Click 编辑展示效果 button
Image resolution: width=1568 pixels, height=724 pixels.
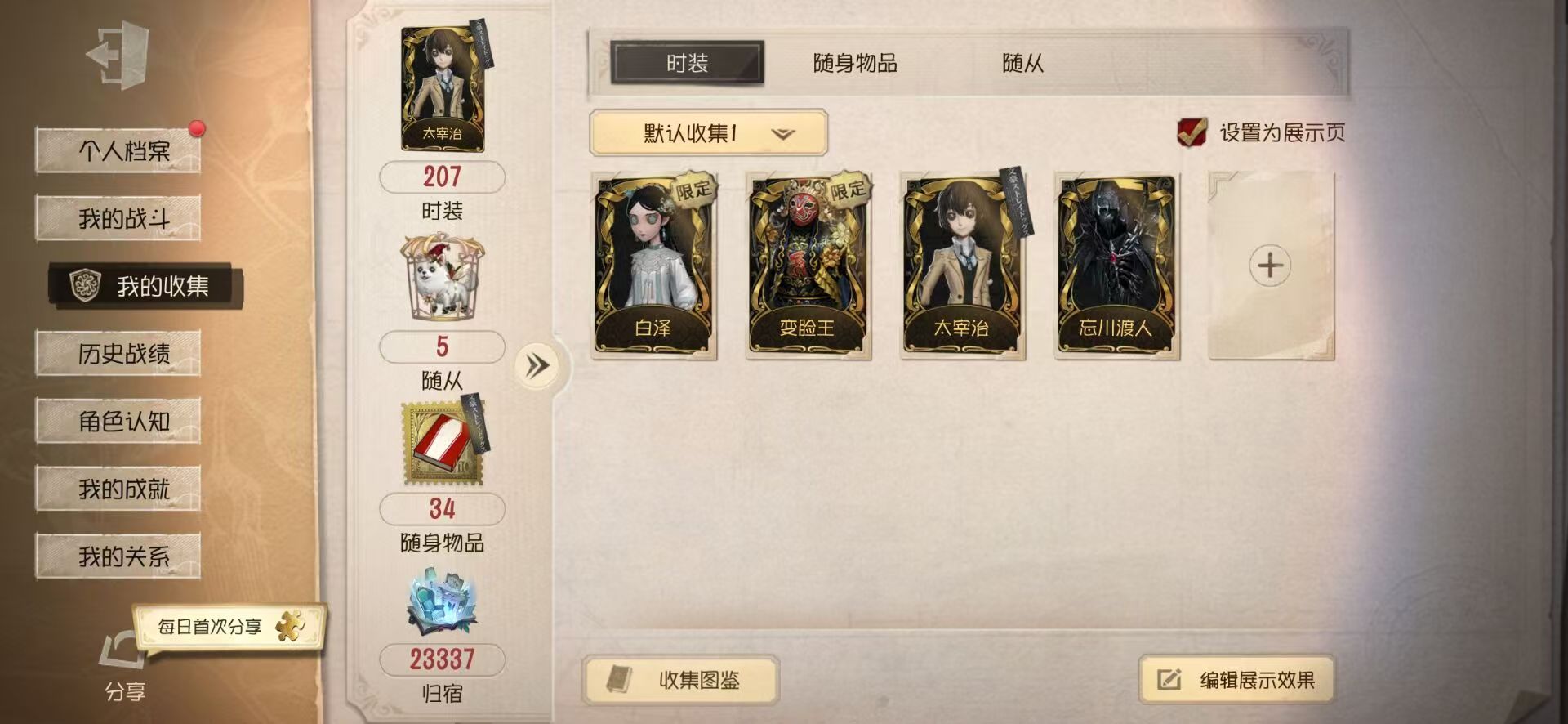[1236, 680]
